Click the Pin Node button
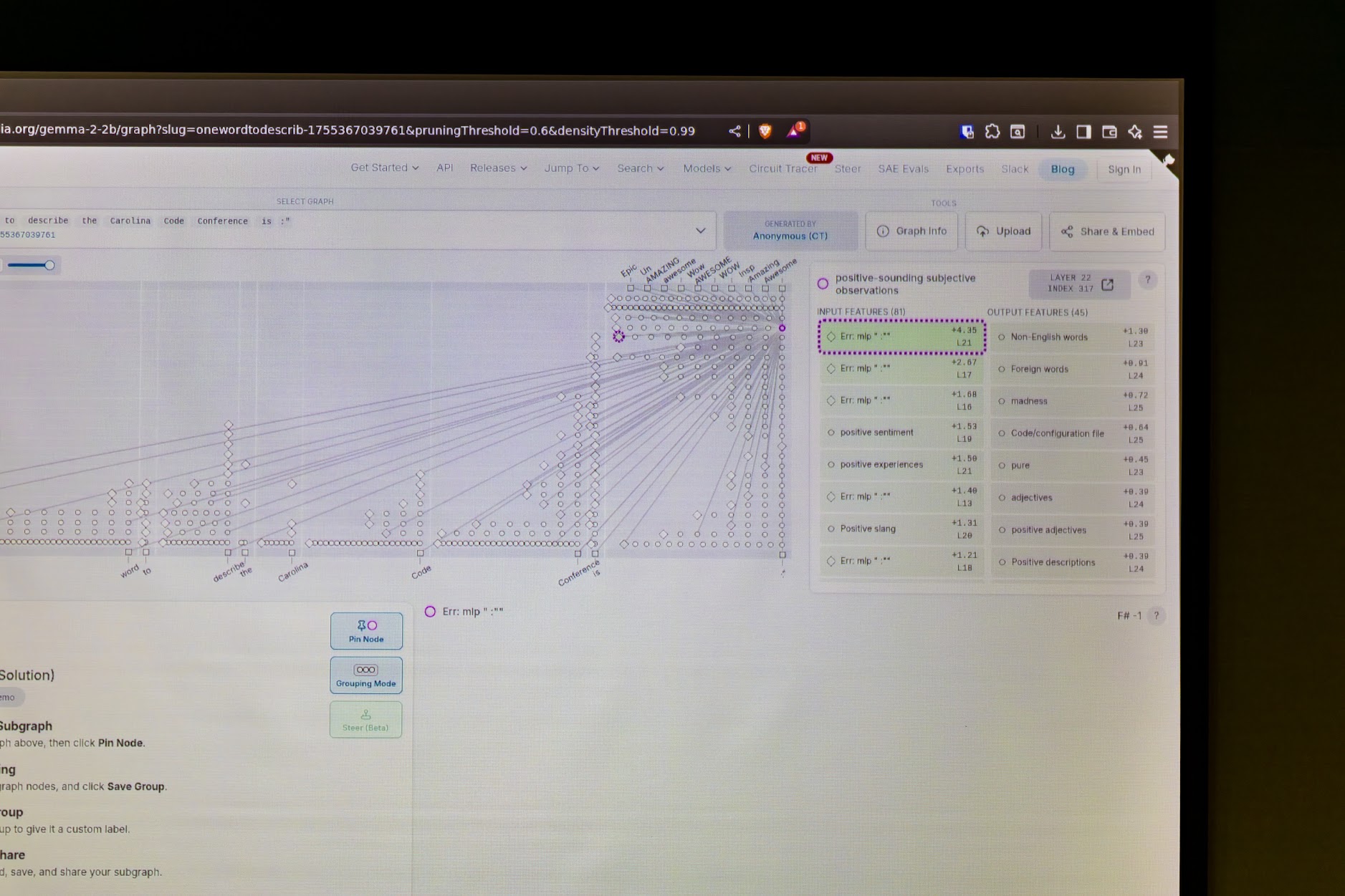 366,631
